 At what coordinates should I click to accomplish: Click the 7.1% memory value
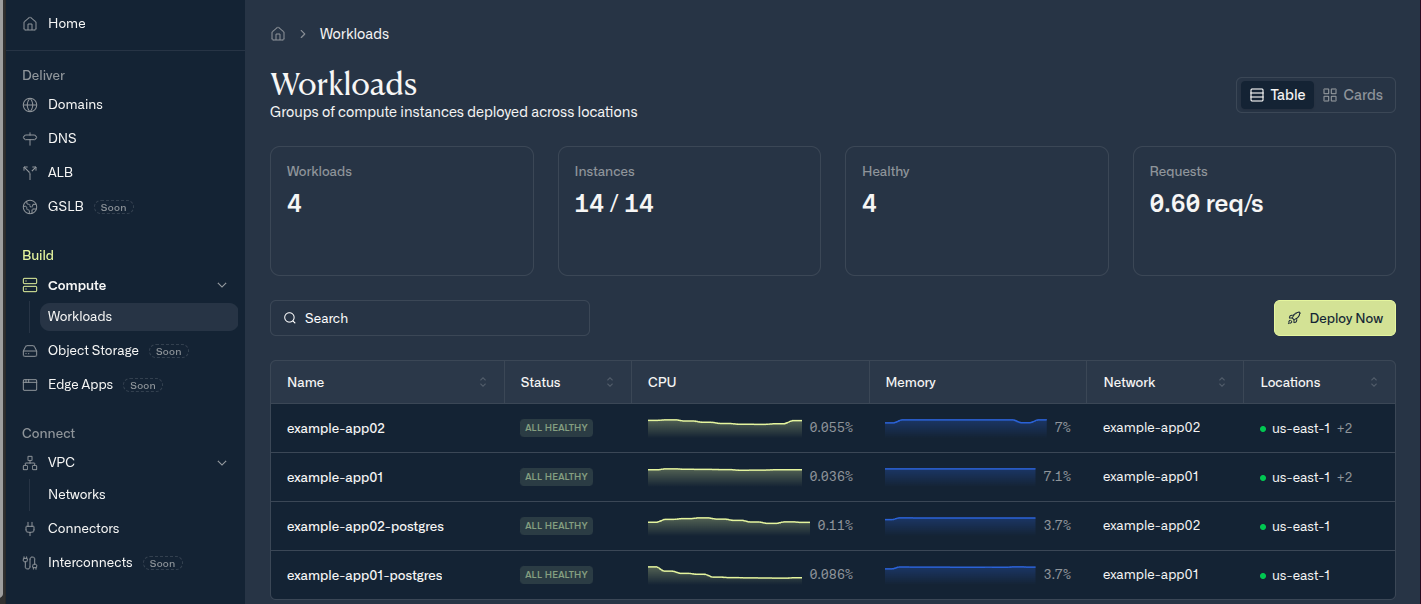click(1057, 476)
